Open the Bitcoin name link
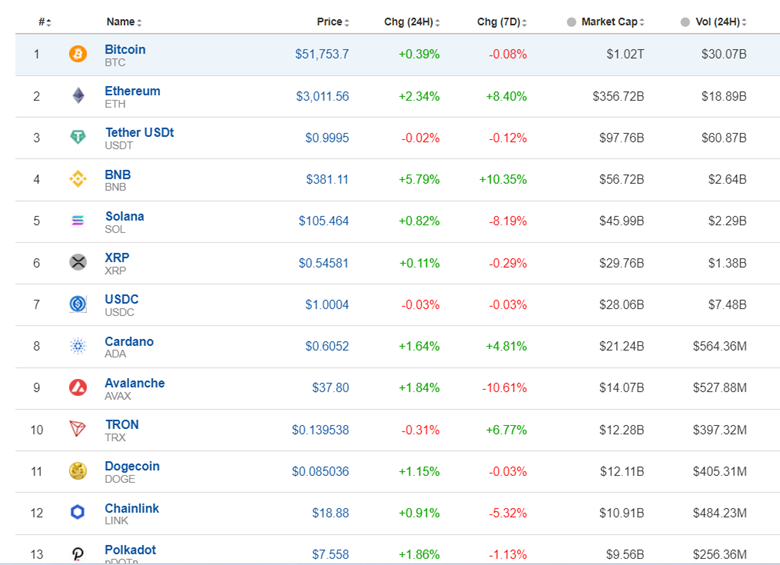780x565 pixels. coord(125,49)
